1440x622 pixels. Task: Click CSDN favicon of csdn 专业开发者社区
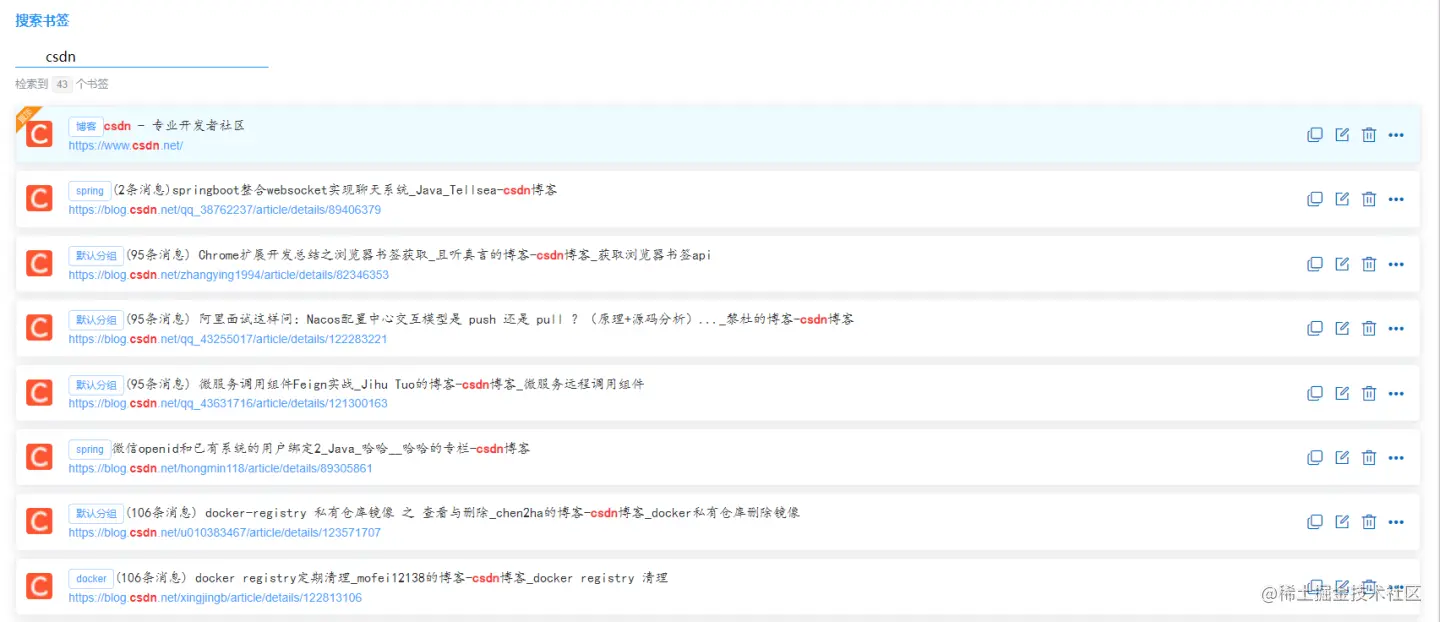tap(39, 134)
